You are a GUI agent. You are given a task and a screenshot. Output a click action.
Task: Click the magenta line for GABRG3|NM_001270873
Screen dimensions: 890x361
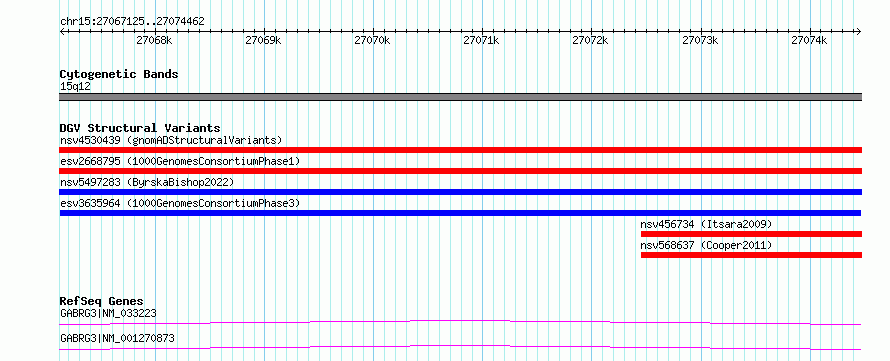(x=460, y=347)
